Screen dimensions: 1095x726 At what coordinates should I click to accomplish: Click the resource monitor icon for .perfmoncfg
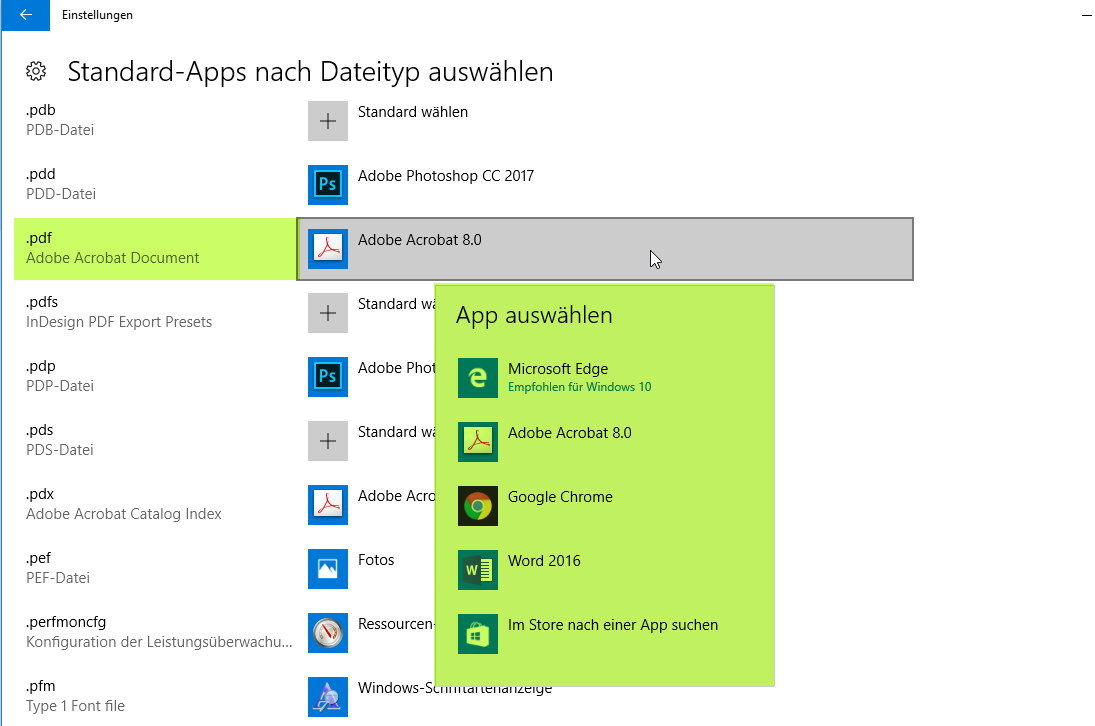pos(328,633)
